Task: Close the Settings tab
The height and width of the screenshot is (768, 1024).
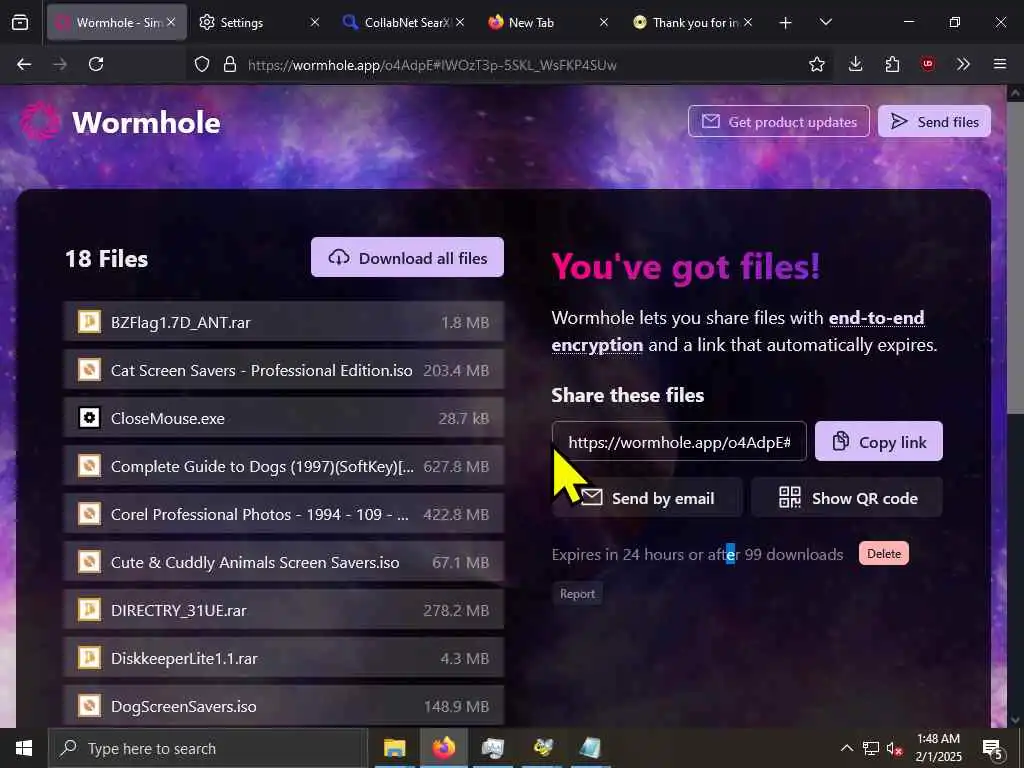Action: (314, 22)
